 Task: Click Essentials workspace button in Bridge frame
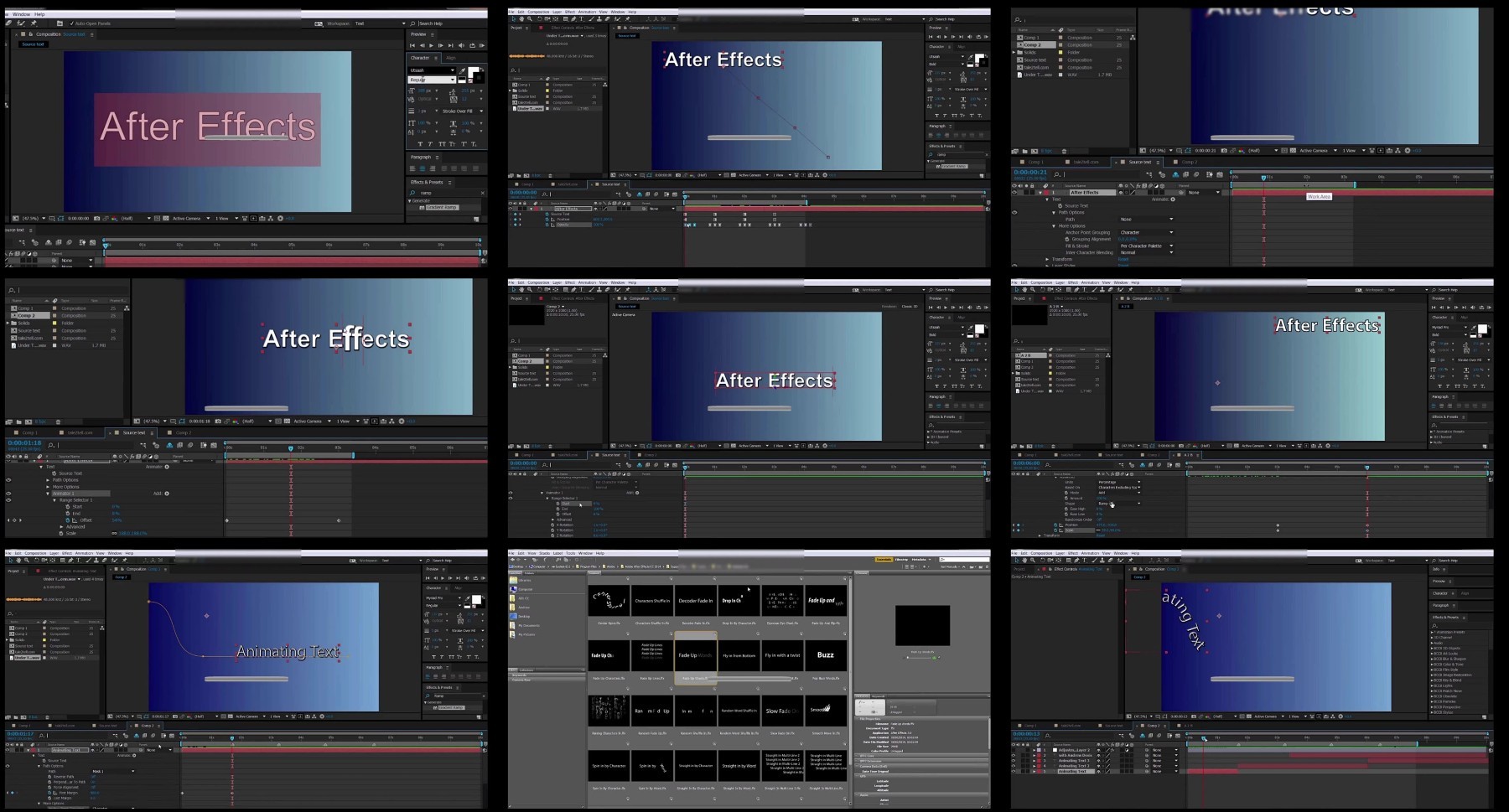(884, 559)
